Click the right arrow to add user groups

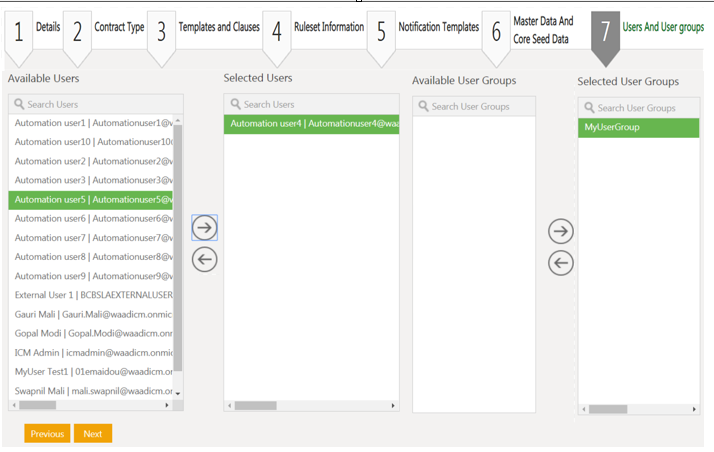click(x=561, y=232)
